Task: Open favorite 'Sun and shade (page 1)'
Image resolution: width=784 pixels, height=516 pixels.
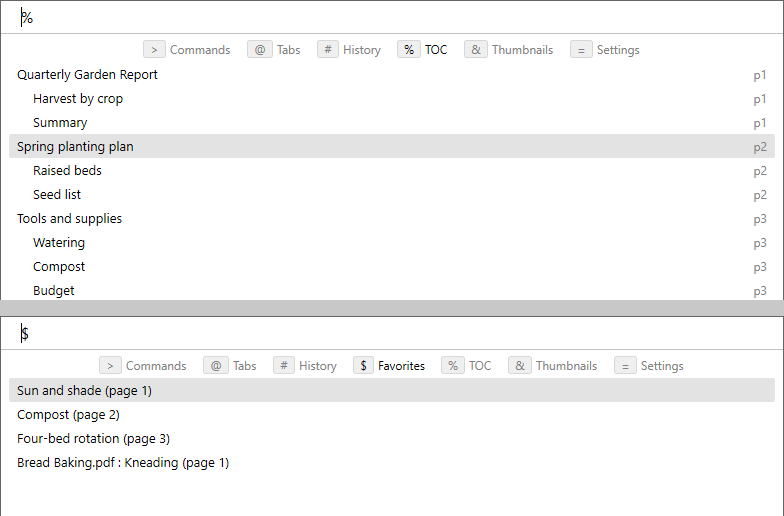Action: [x=392, y=390]
